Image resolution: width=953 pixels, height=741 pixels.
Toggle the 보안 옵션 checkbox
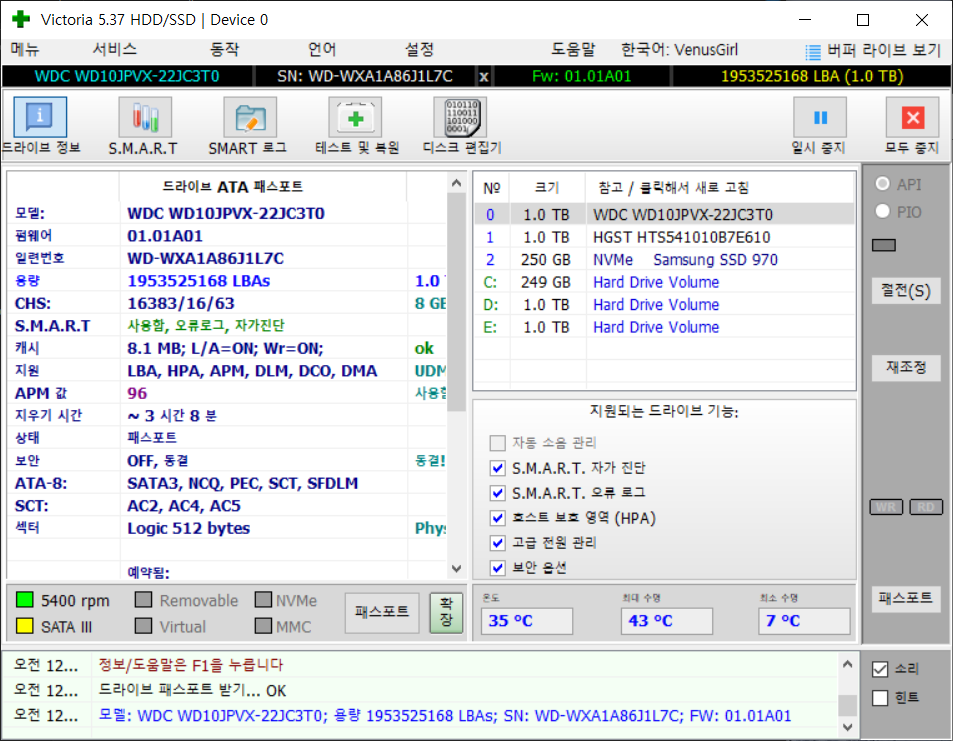(497, 567)
